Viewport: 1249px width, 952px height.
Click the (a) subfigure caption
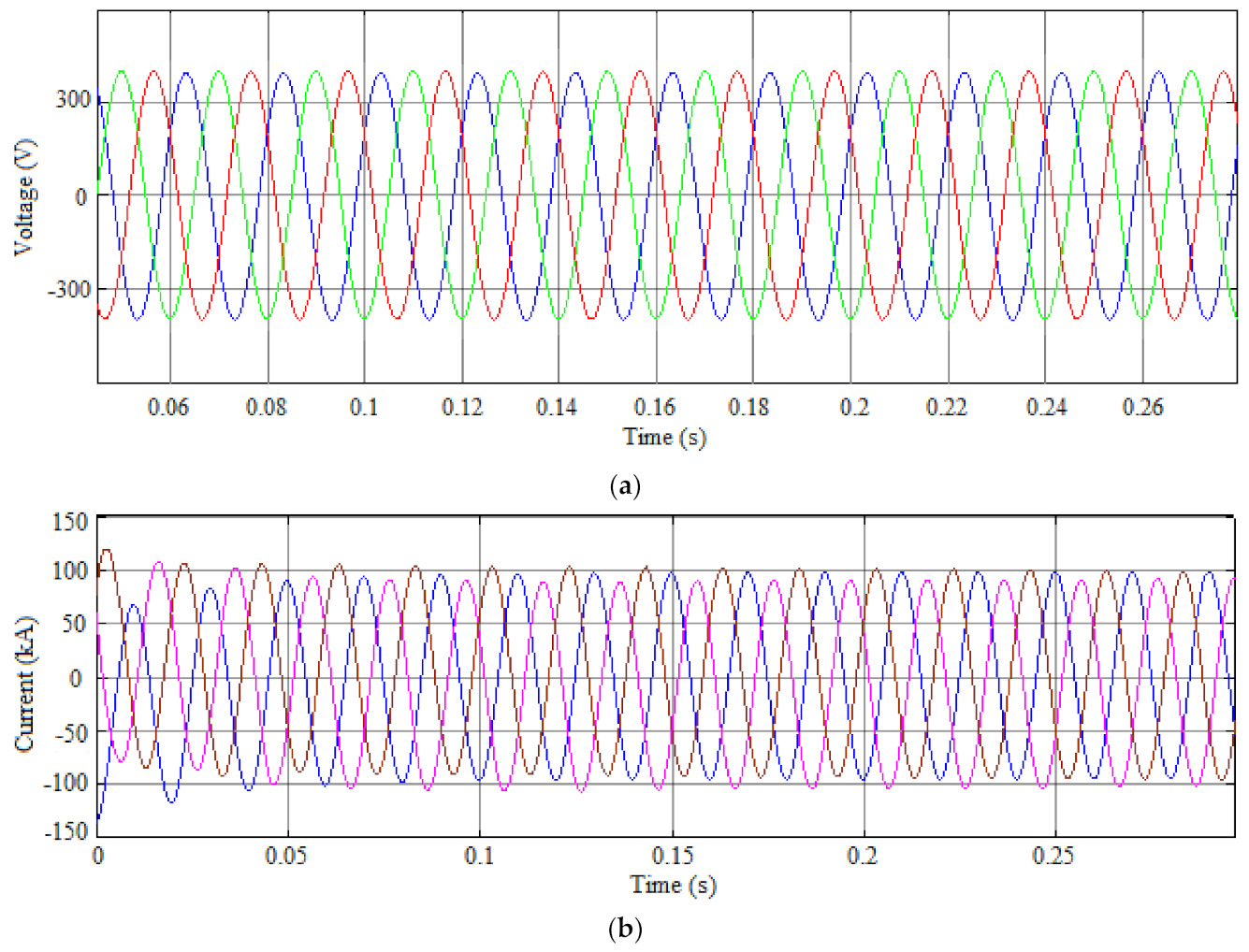click(x=625, y=486)
